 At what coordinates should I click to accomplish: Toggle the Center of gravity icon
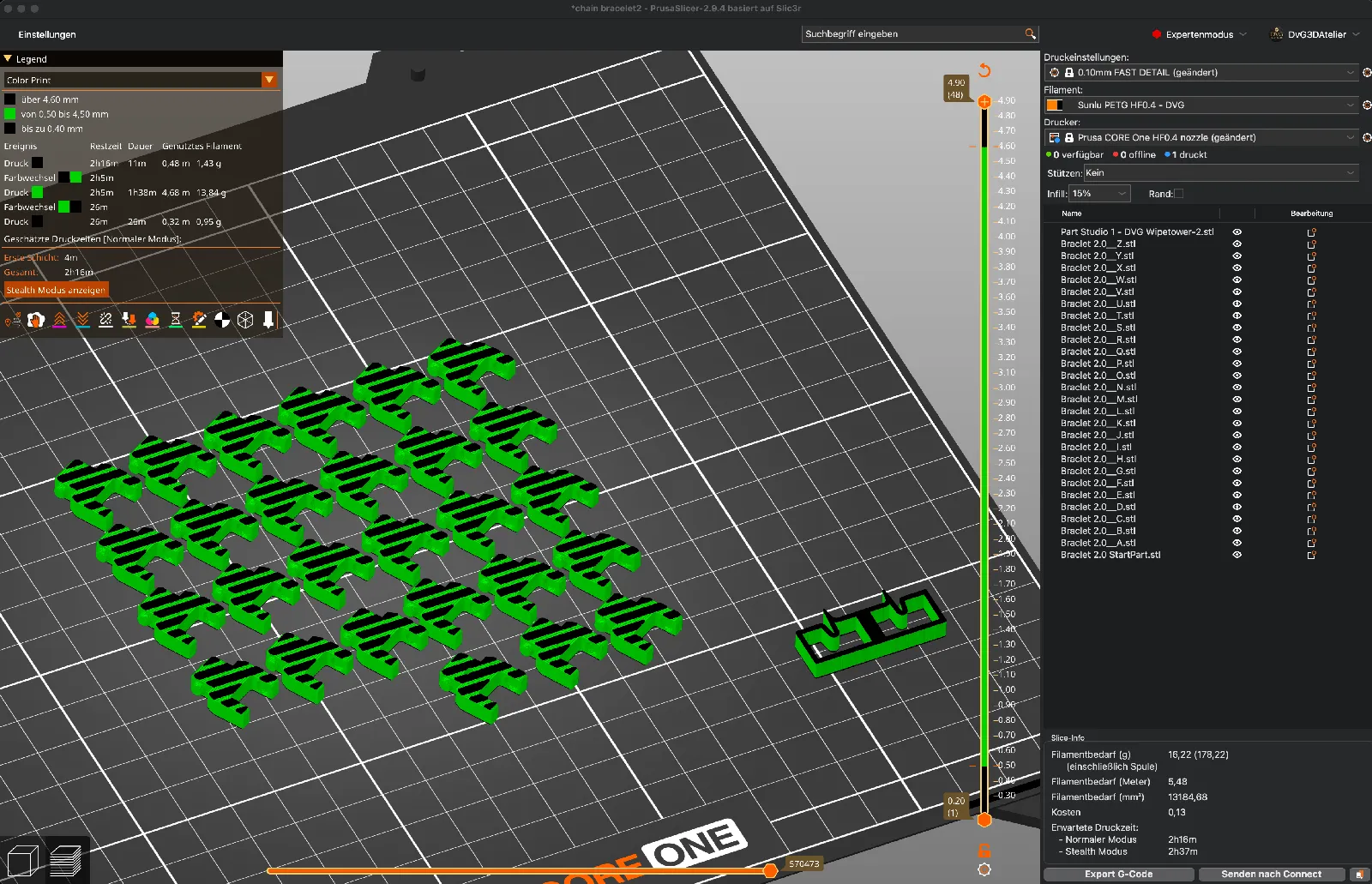tap(222, 320)
